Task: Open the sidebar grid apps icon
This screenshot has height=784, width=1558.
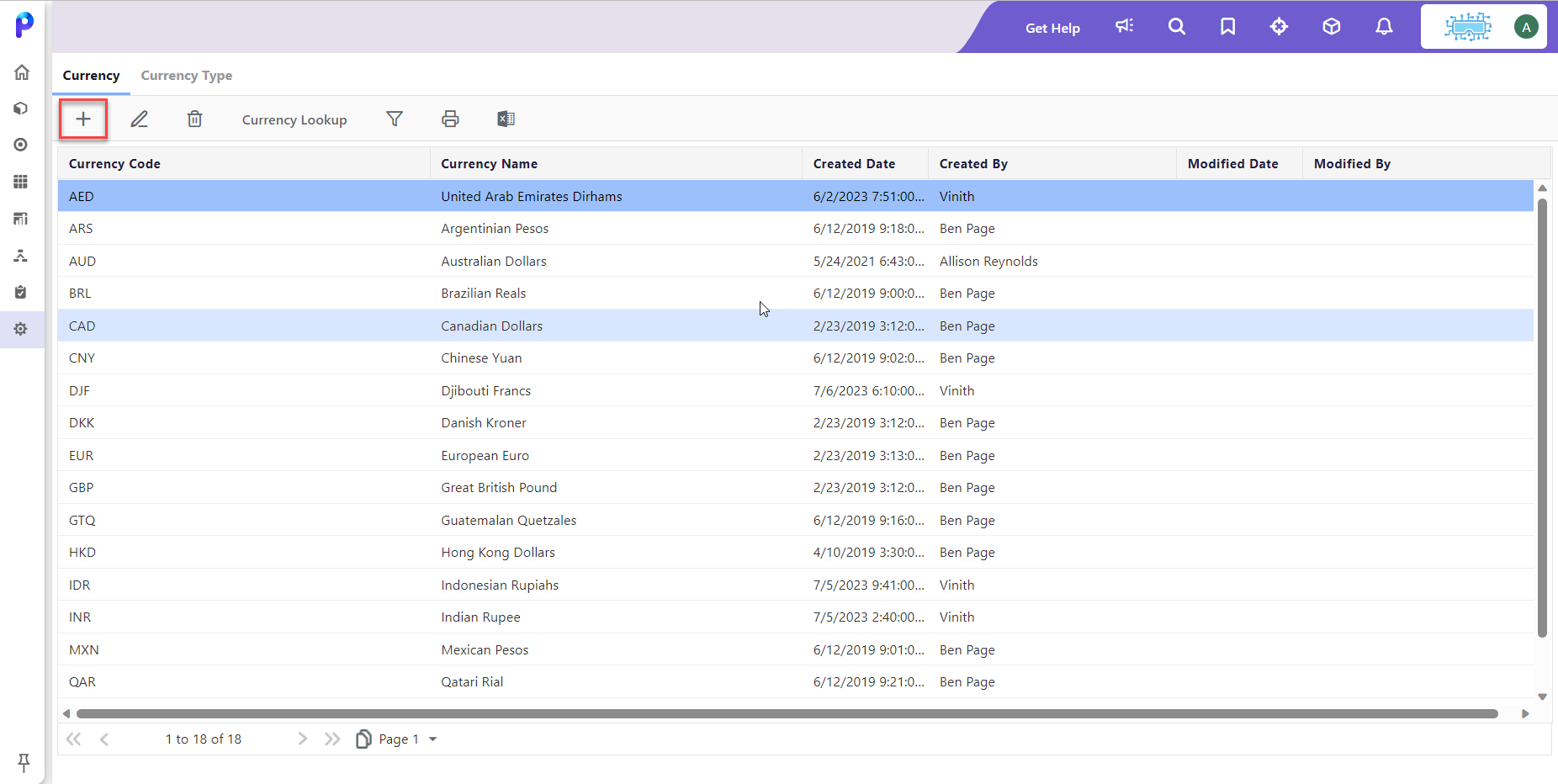Action: pos(21,182)
